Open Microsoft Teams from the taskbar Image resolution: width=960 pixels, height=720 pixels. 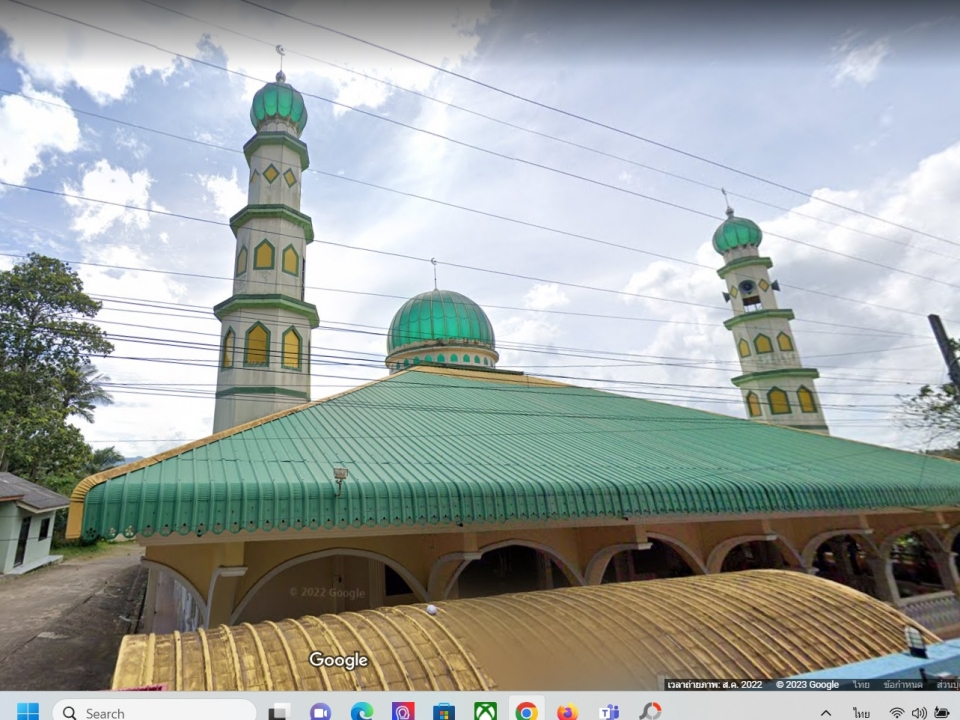608,712
